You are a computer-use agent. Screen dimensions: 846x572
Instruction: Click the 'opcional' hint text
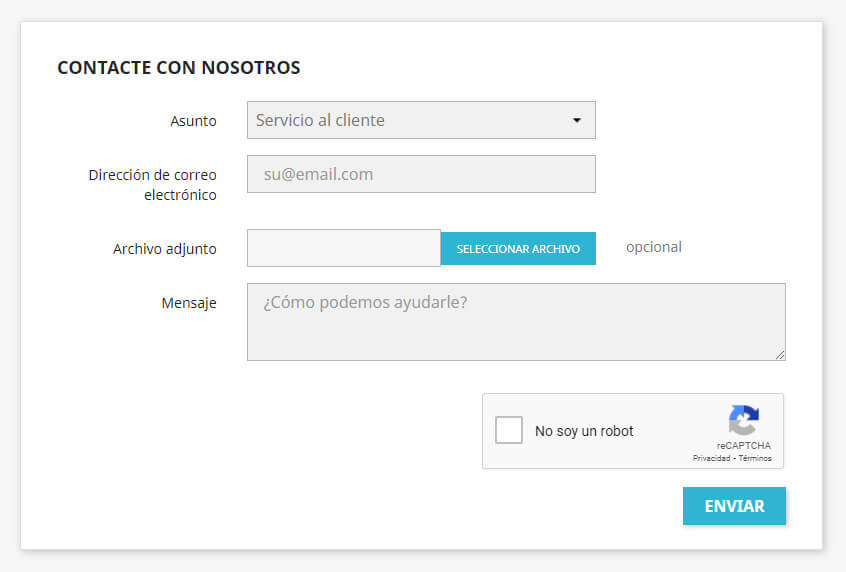pos(653,247)
